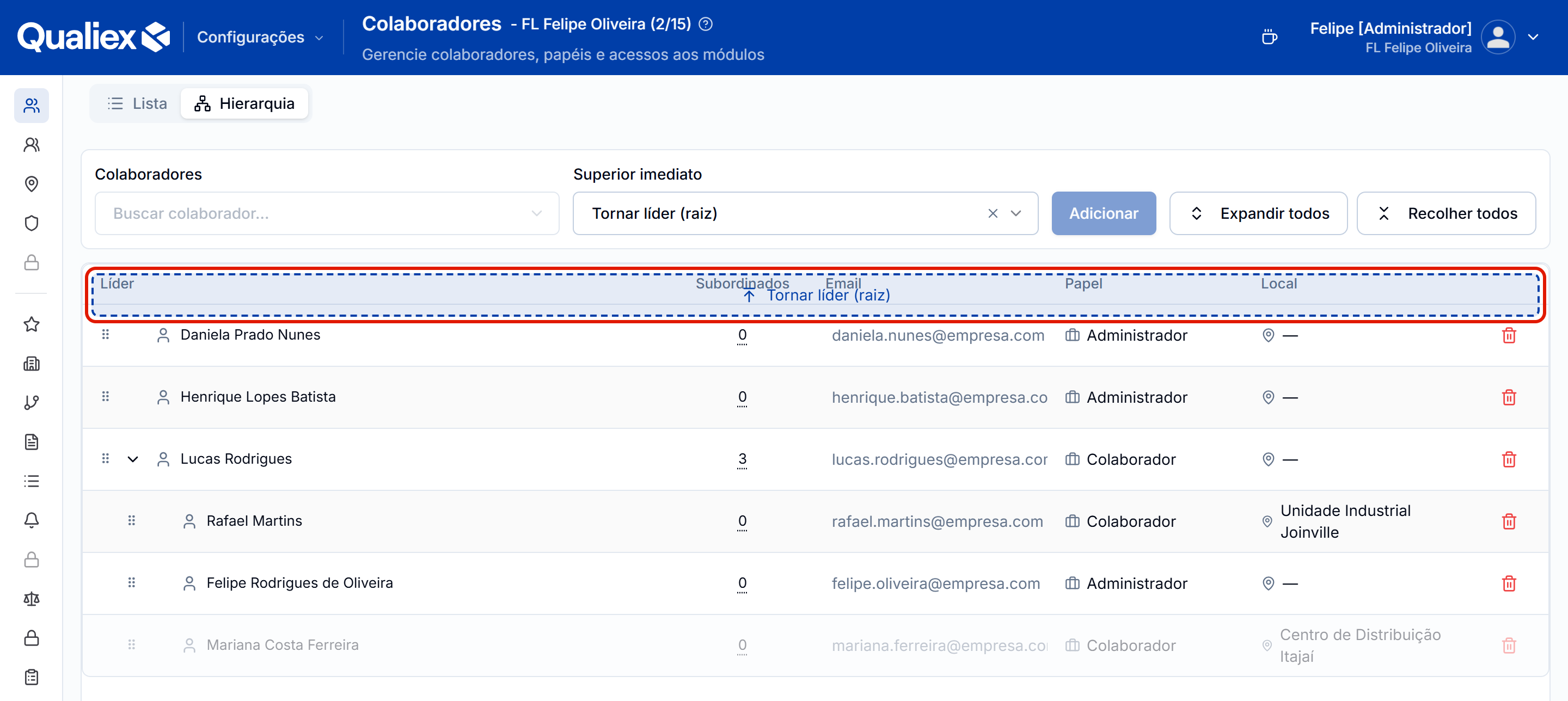The height and width of the screenshot is (701, 1568).
Task: Select the Hierarquia tab
Action: tap(244, 103)
